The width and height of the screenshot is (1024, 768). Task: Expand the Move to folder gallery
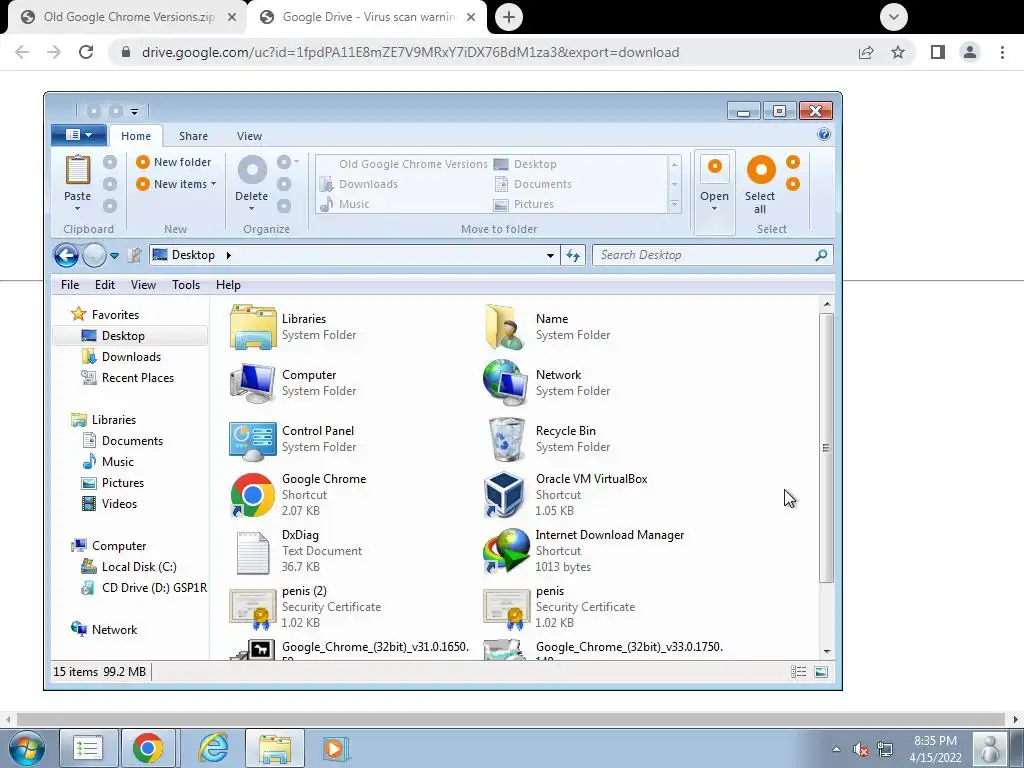(675, 205)
